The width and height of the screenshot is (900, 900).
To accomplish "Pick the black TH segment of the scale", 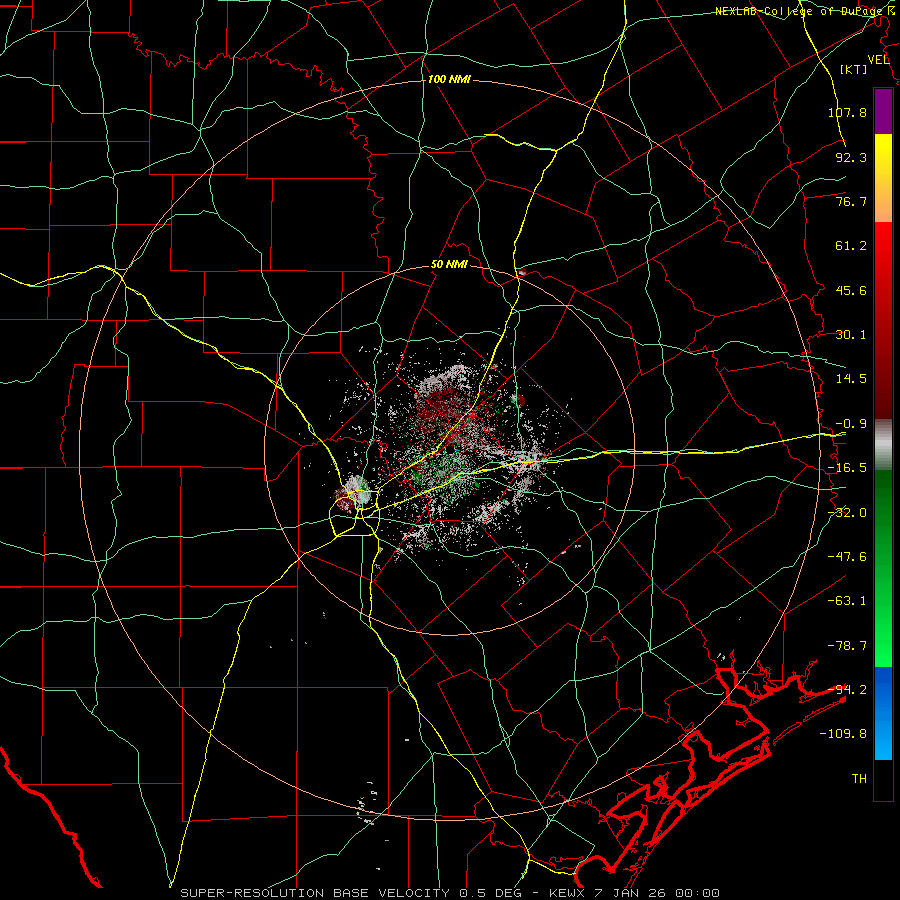I will point(883,779).
